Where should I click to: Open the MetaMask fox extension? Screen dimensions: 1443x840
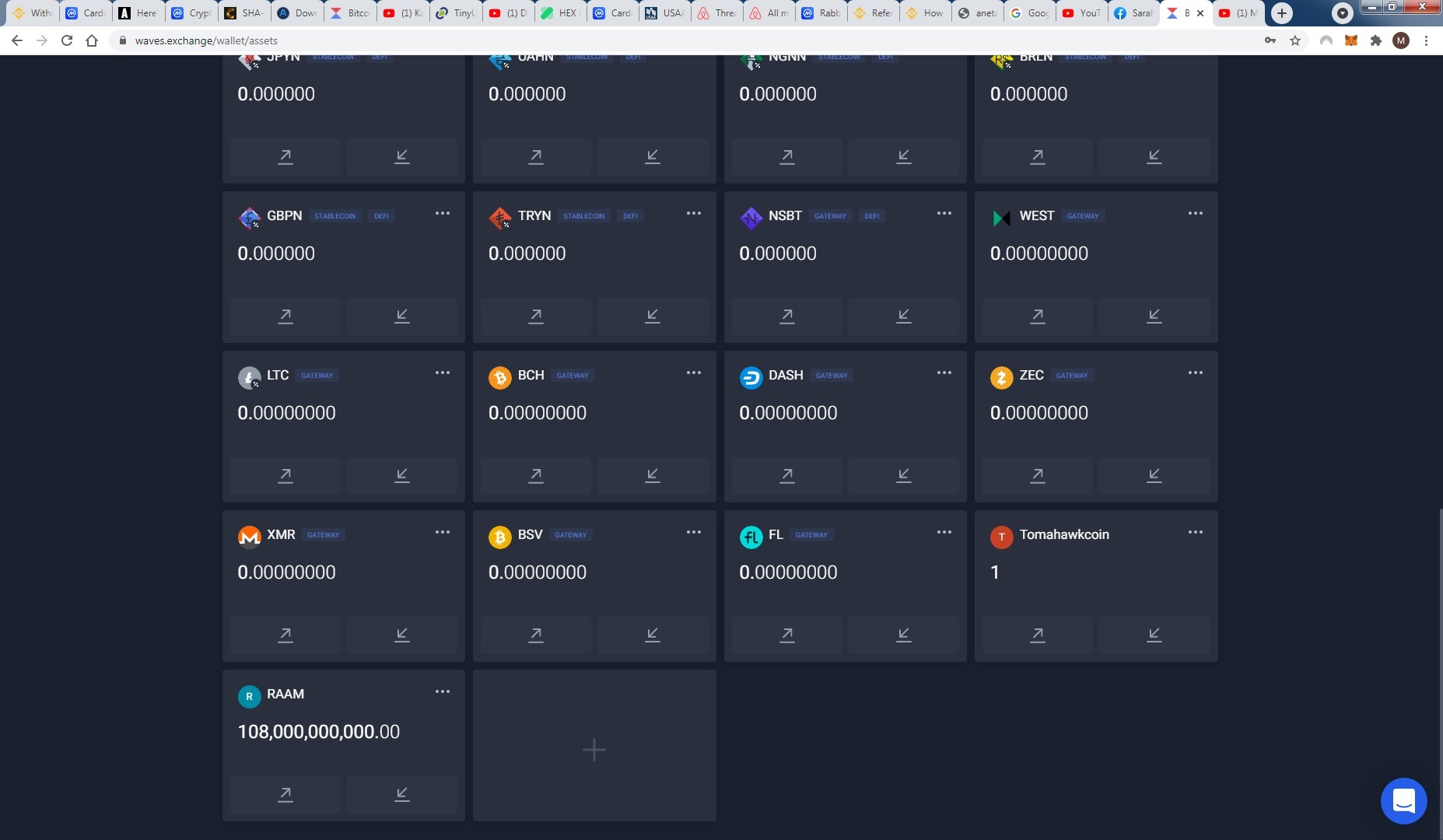pos(1351,40)
